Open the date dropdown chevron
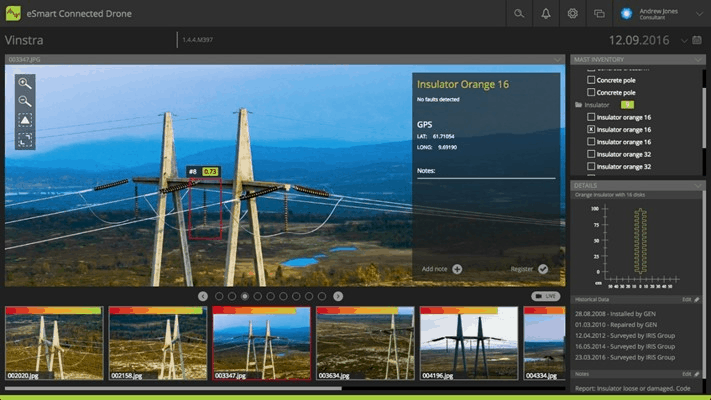Image resolution: width=711 pixels, height=400 pixels. [x=684, y=41]
